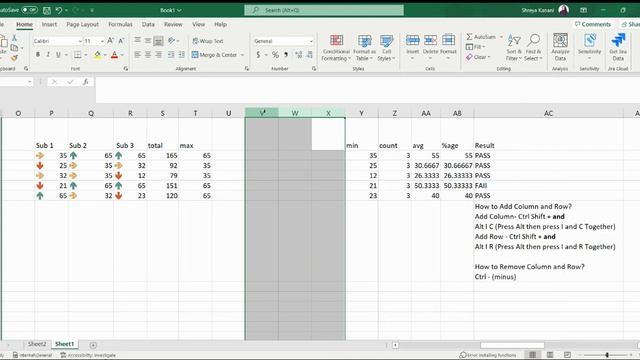The image size is (640, 360).
Task: Click the zoom slider handle
Action: point(607,355)
